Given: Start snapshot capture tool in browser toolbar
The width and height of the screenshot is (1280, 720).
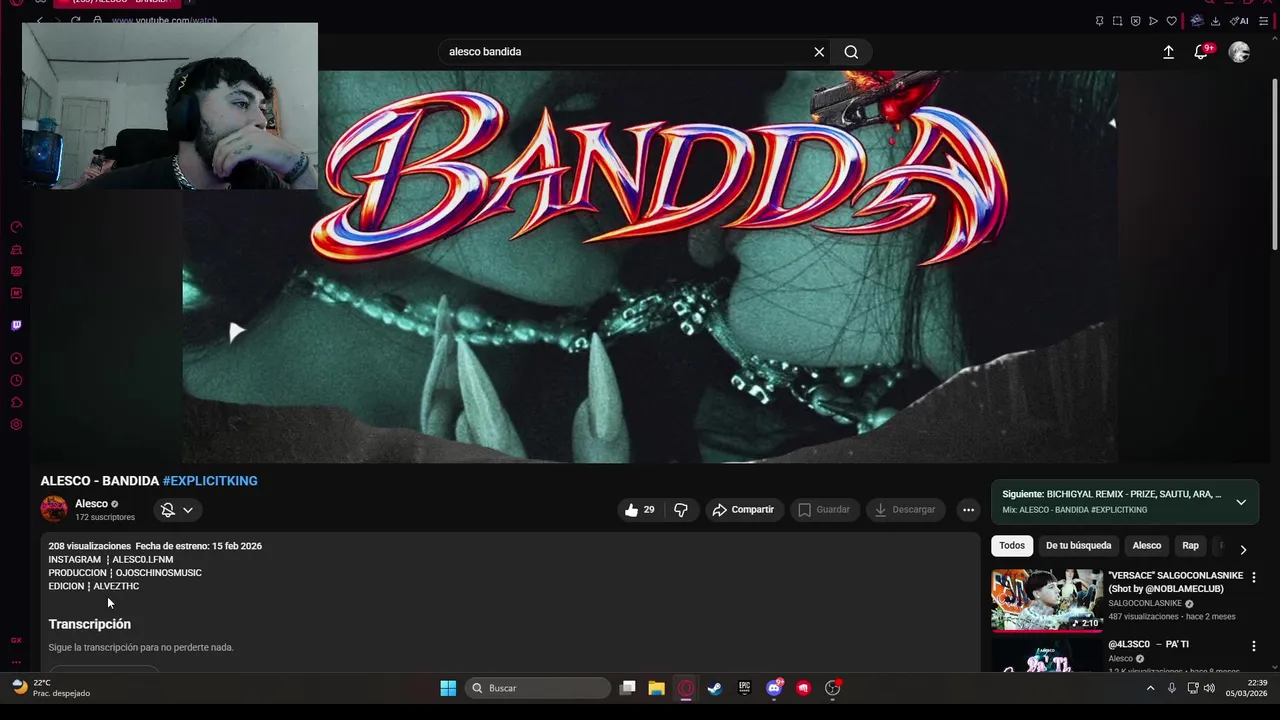Looking at the screenshot, I should 1117,21.
